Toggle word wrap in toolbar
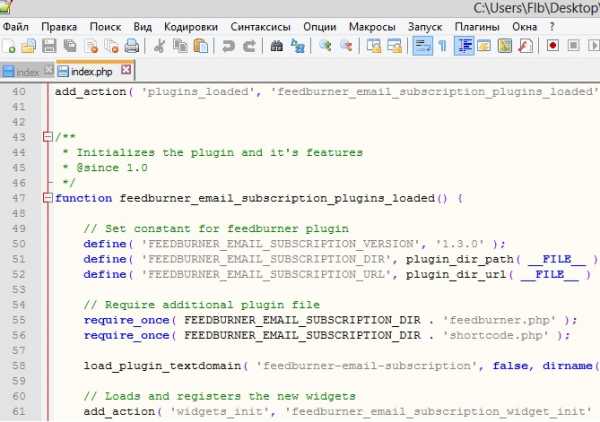600x422 pixels. tap(421, 45)
